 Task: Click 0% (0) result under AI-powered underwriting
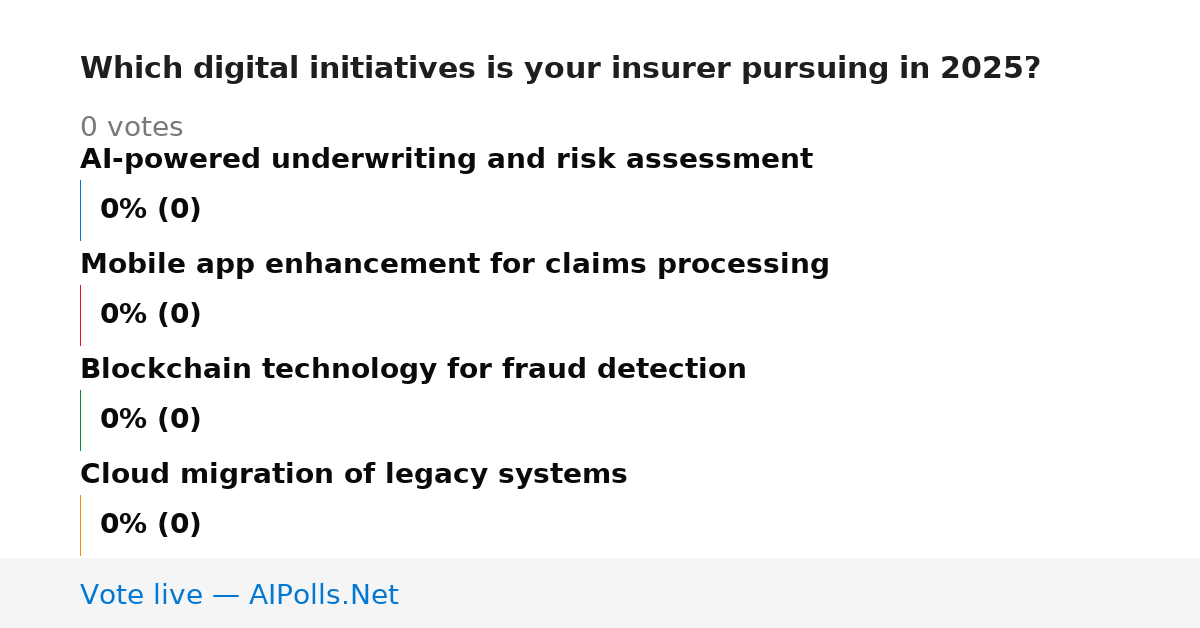[150, 210]
